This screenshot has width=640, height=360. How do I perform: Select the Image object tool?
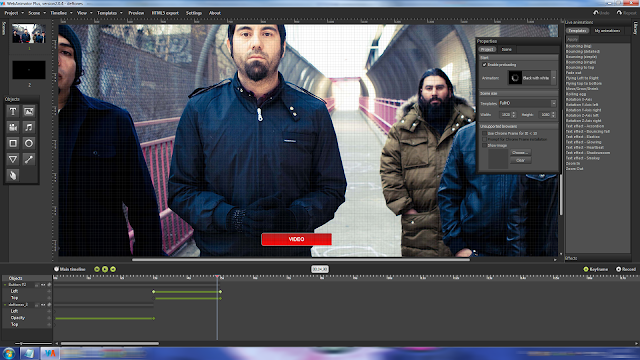[x=29, y=111]
